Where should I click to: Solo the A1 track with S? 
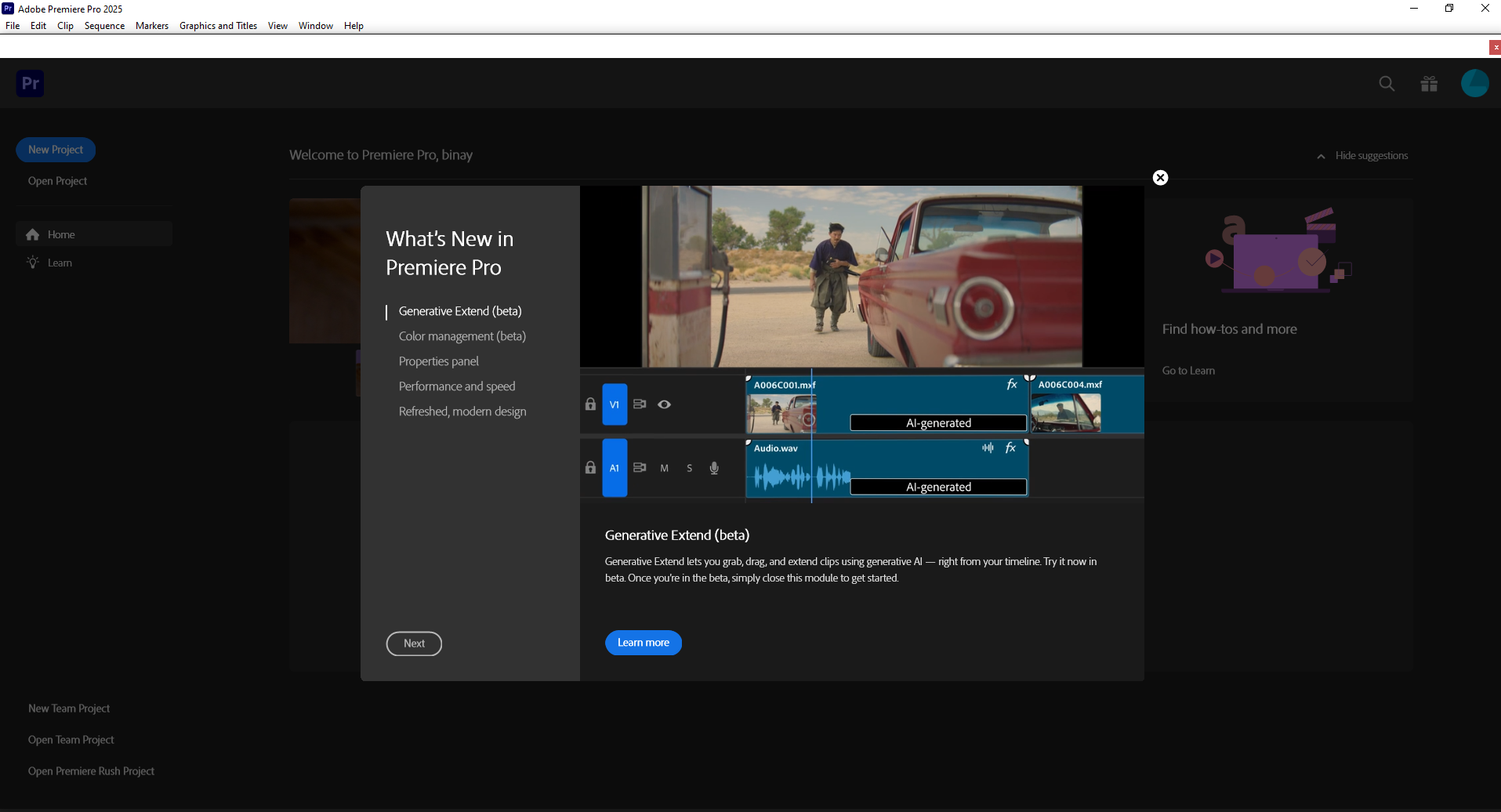point(690,468)
